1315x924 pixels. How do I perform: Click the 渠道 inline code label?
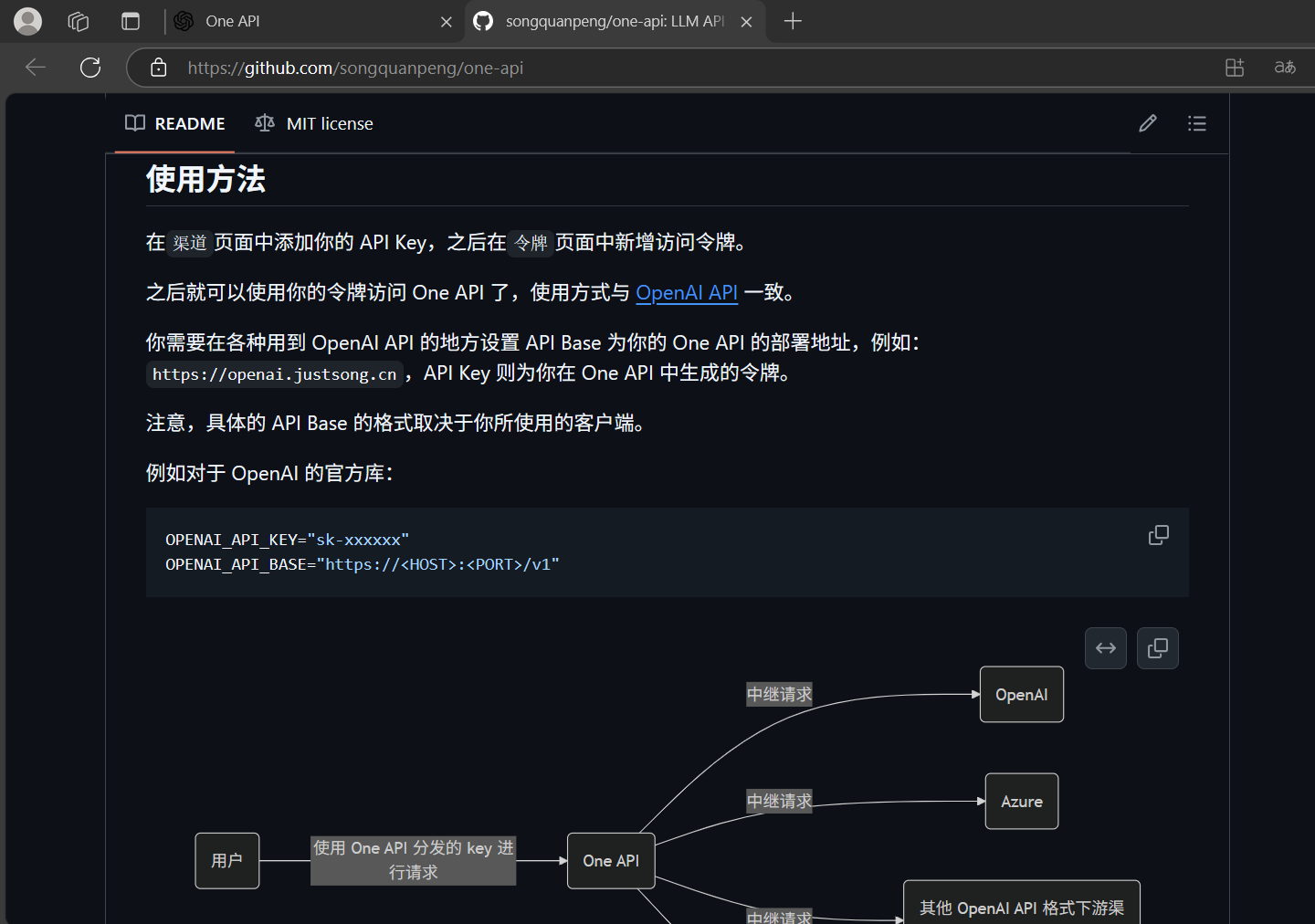click(x=190, y=243)
